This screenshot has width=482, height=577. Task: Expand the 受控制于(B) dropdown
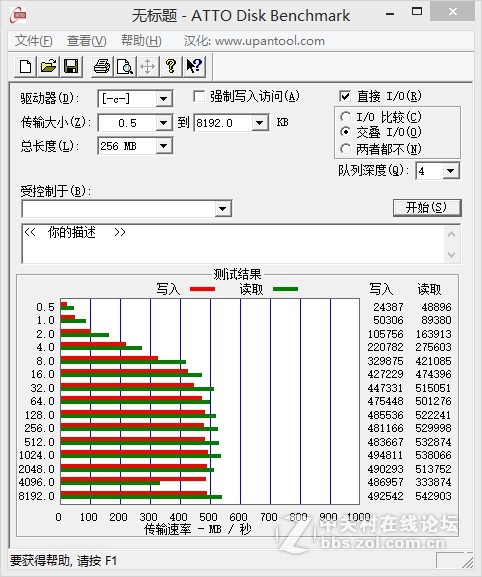point(222,209)
